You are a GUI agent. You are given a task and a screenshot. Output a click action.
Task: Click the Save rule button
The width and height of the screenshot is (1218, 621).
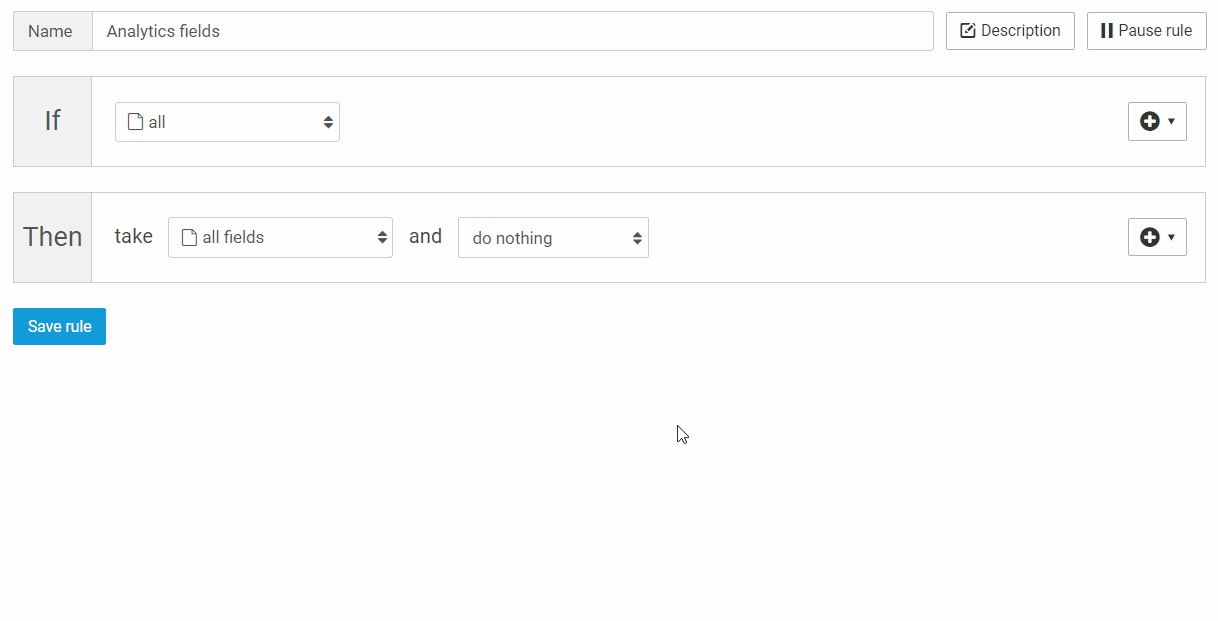[x=59, y=326]
